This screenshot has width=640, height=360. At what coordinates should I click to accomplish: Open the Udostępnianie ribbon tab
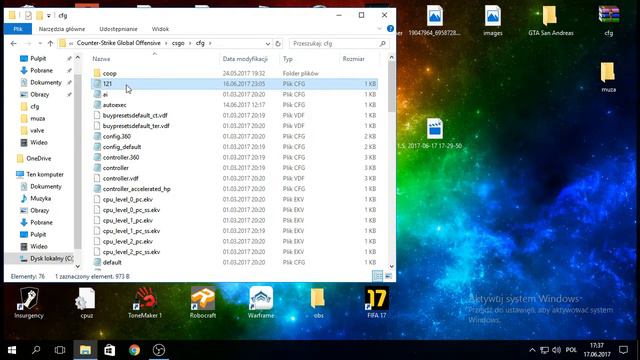click(x=118, y=29)
